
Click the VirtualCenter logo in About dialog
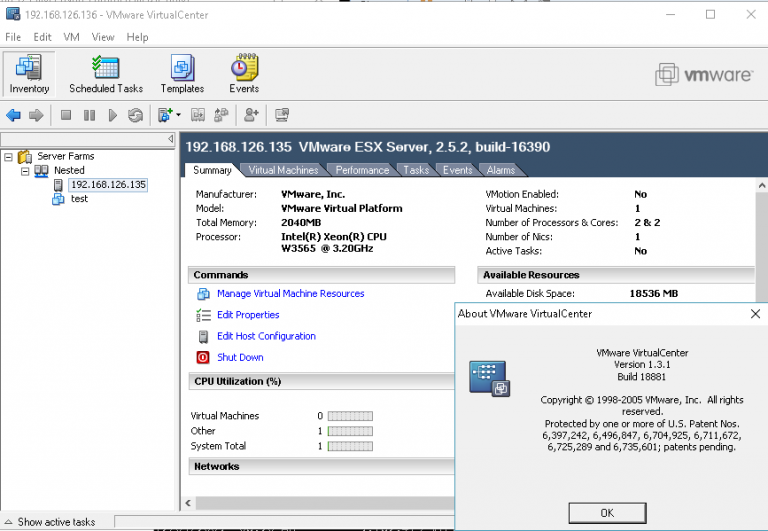(490, 379)
